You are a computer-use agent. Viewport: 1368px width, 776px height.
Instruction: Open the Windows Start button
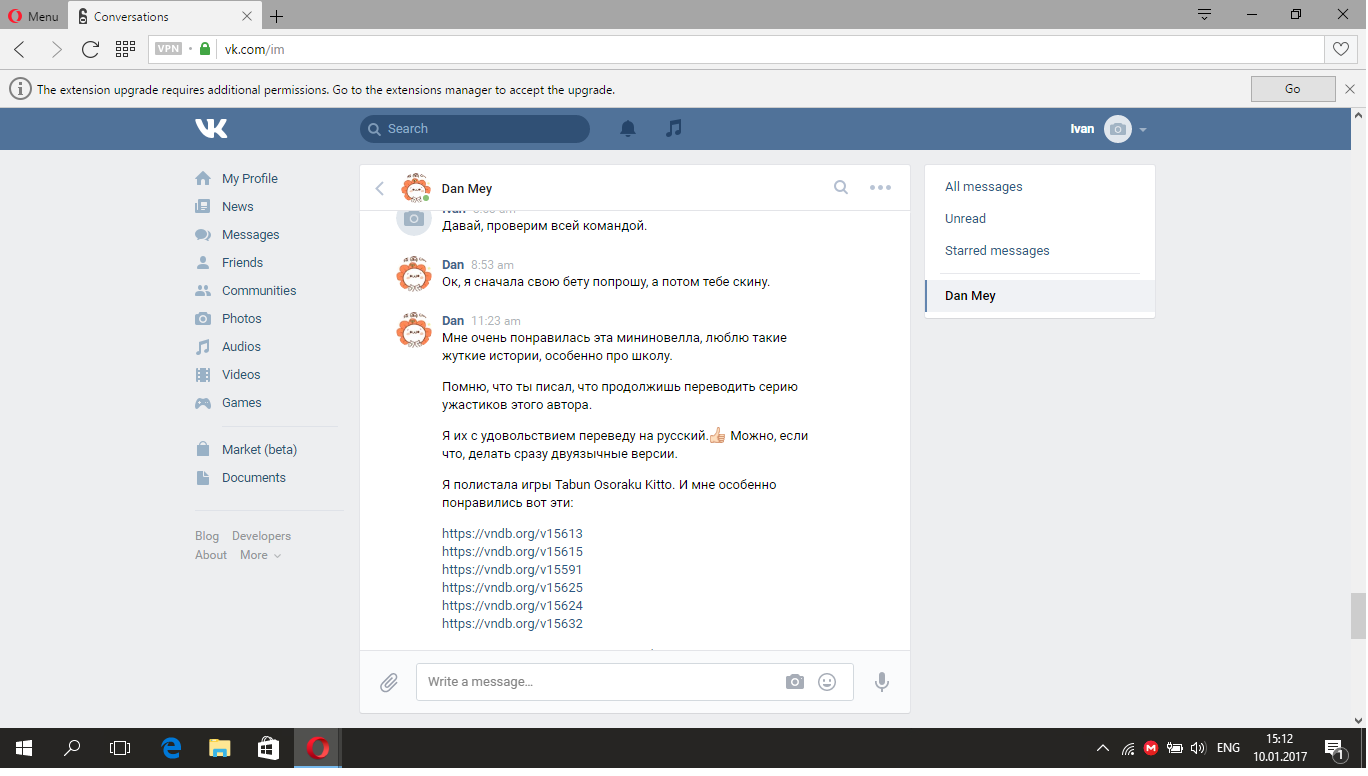point(24,747)
